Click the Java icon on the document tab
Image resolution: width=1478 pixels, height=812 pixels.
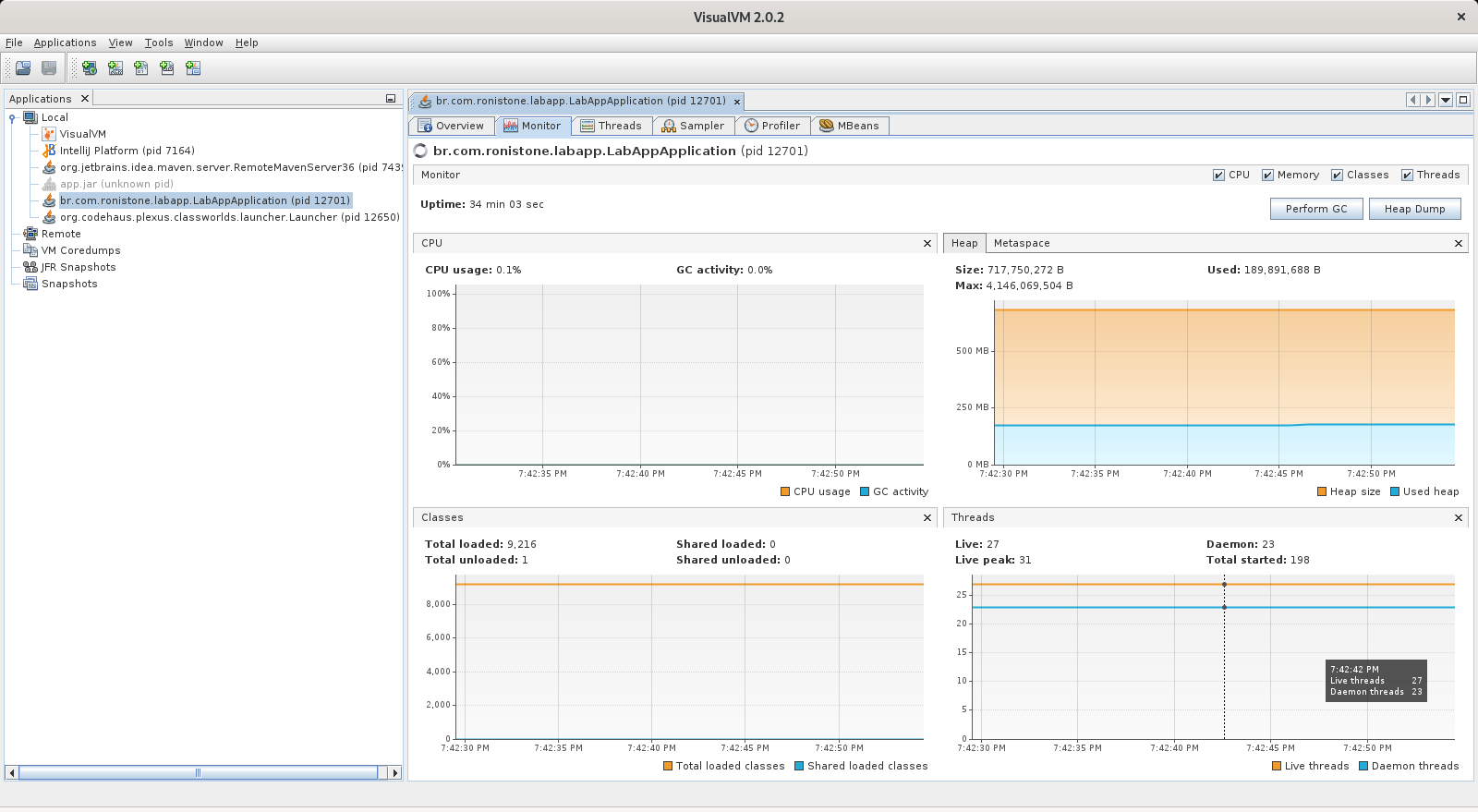click(x=425, y=102)
